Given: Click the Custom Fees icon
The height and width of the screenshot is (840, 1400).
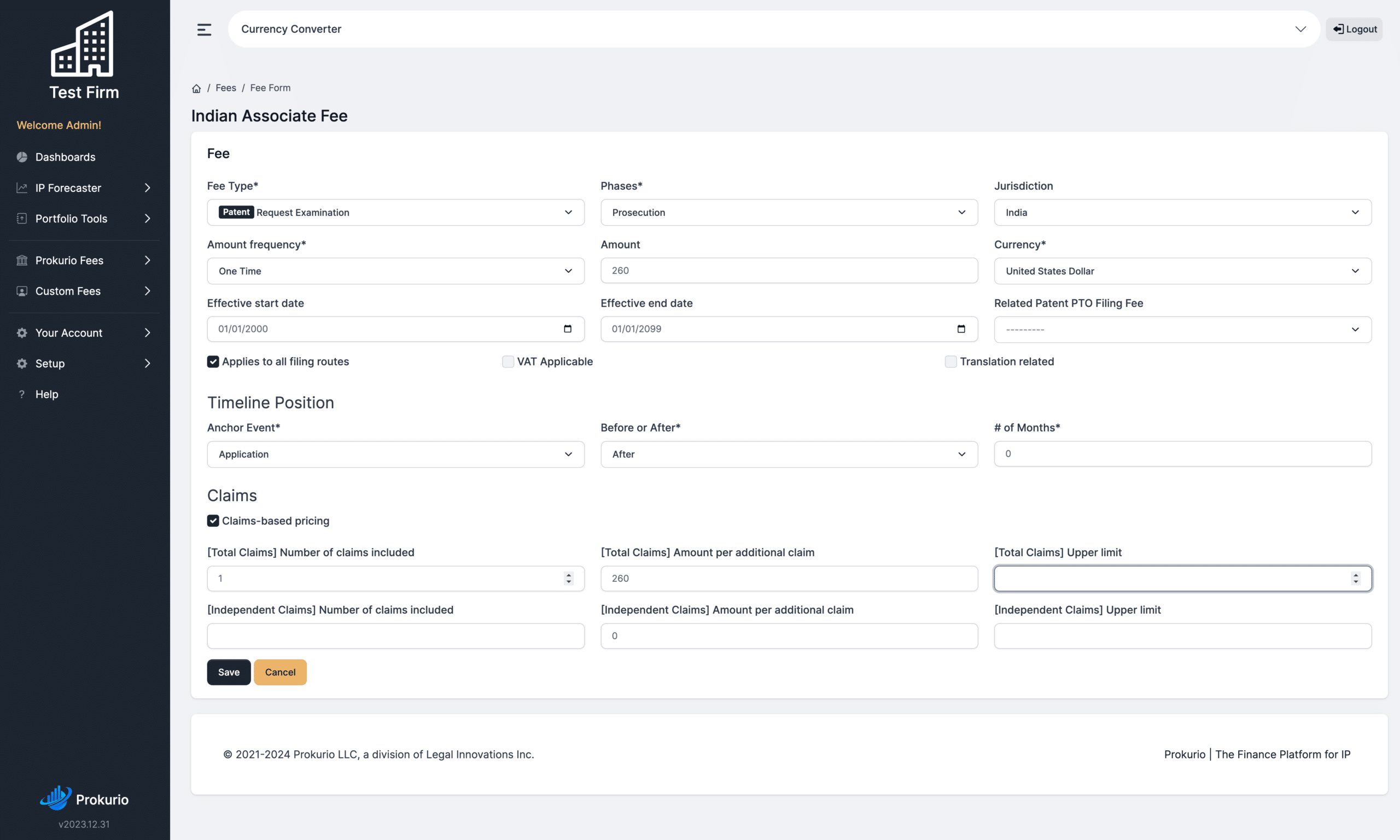Looking at the screenshot, I should tap(22, 290).
